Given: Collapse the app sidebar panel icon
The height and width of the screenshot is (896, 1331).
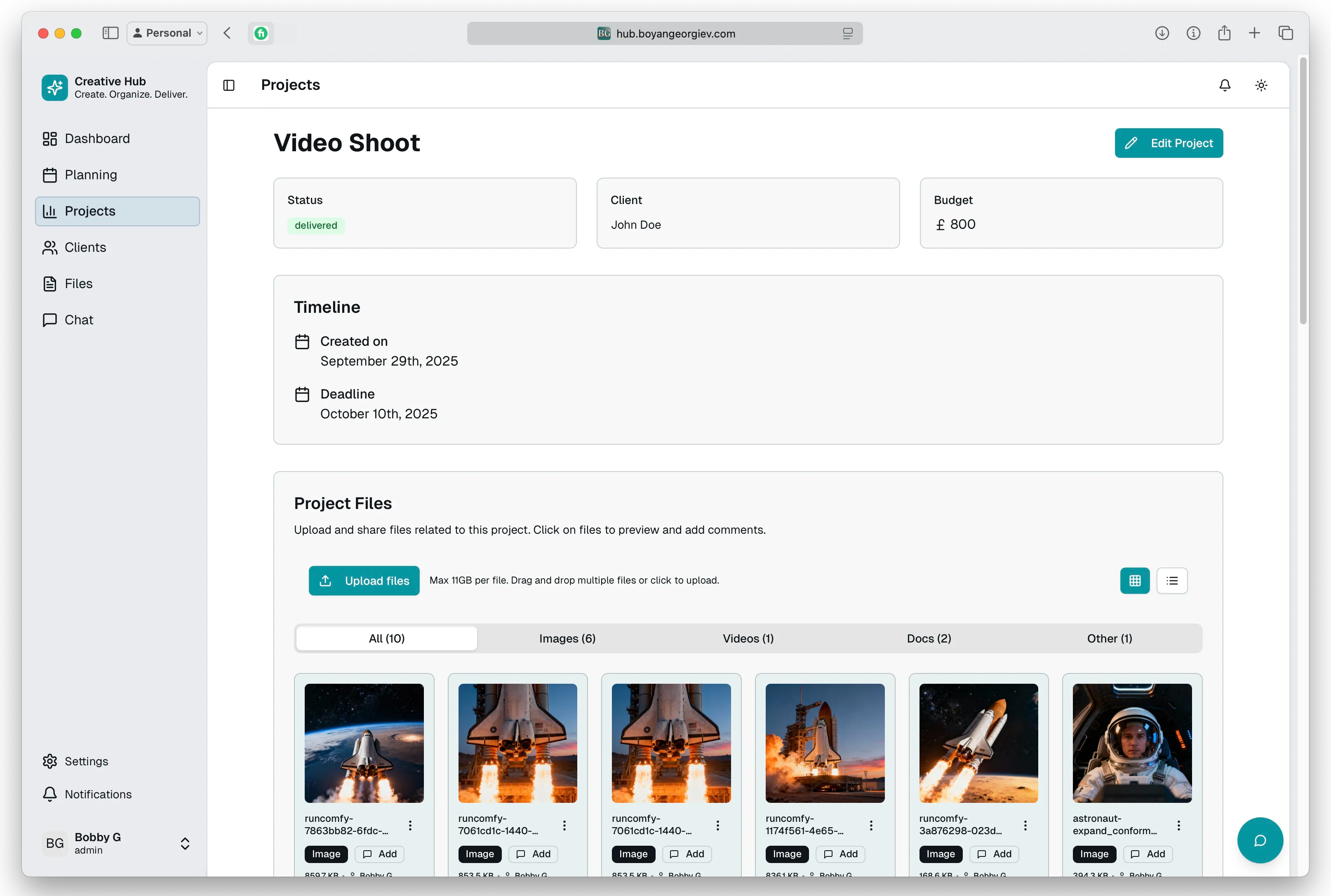Looking at the screenshot, I should coord(229,85).
